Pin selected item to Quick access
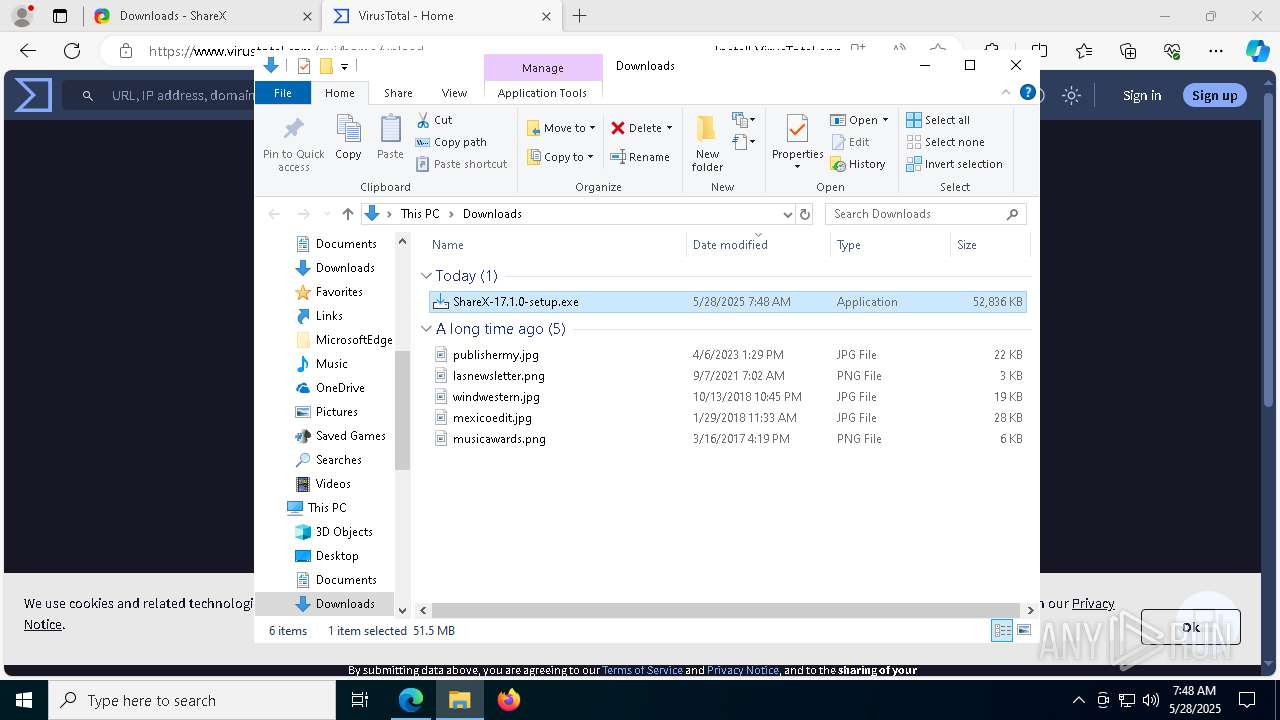Image resolution: width=1280 pixels, height=720 pixels. [x=293, y=143]
